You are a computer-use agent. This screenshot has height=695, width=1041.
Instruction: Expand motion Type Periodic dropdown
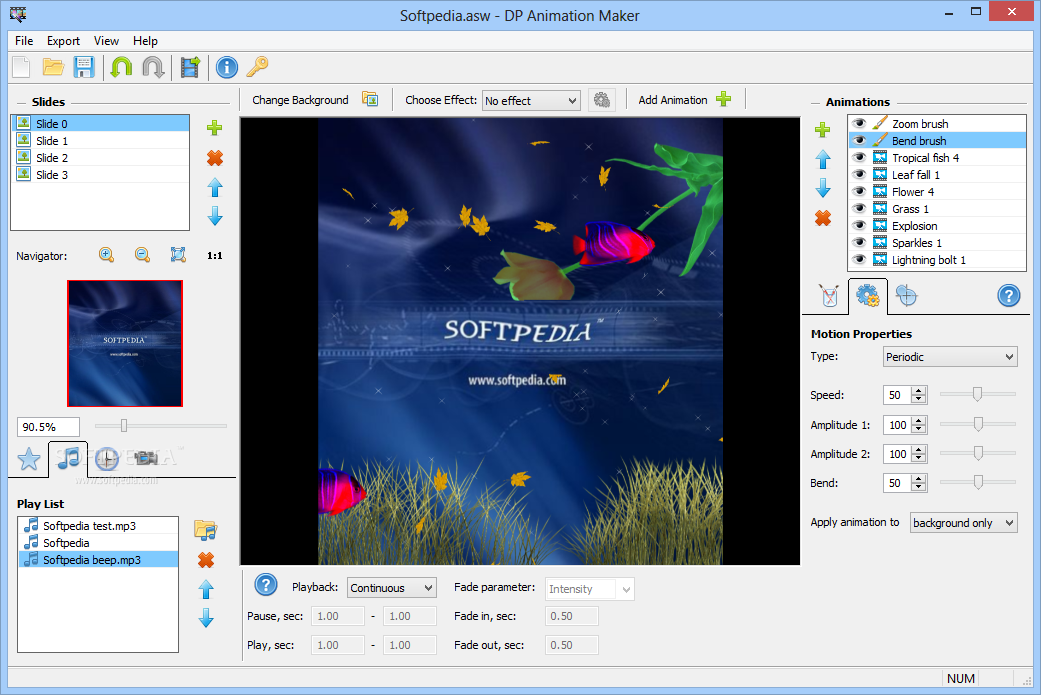pyautogui.click(x=950, y=356)
